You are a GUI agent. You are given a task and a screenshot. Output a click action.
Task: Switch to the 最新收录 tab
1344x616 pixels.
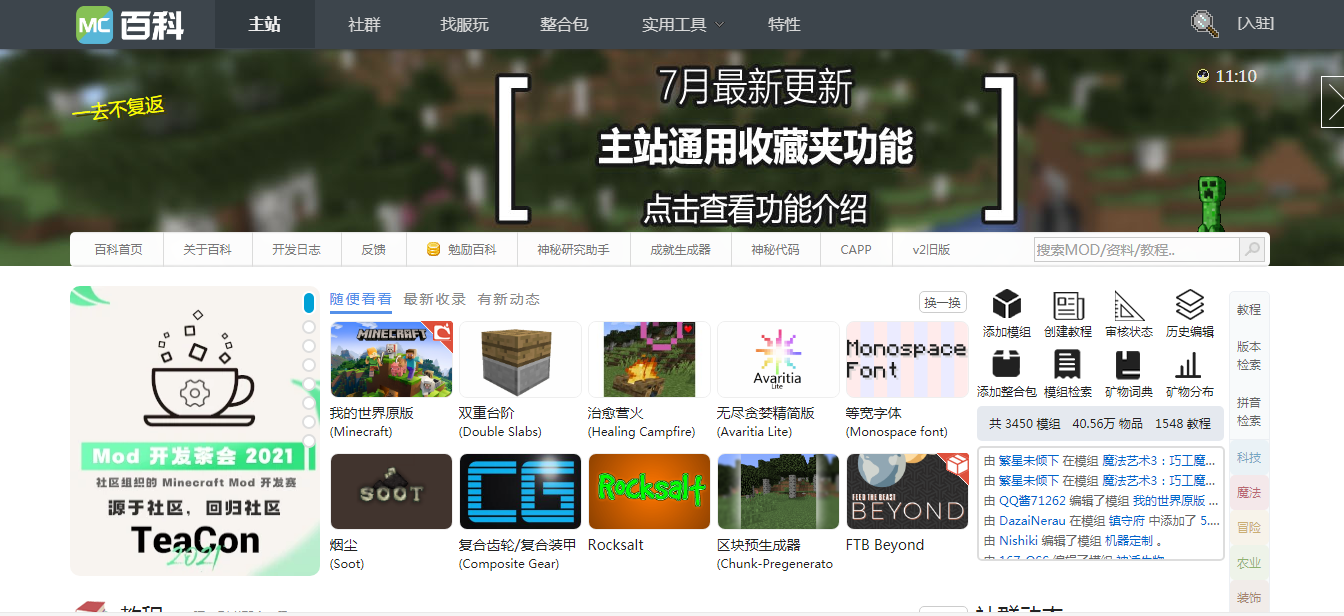[x=435, y=299]
